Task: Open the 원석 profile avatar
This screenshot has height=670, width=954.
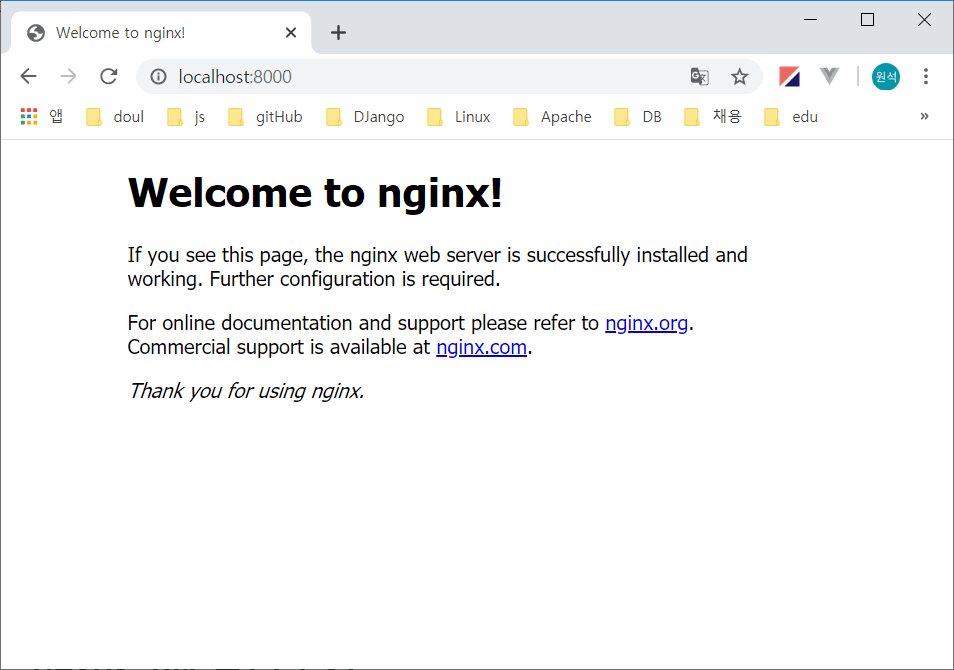Action: (x=885, y=77)
